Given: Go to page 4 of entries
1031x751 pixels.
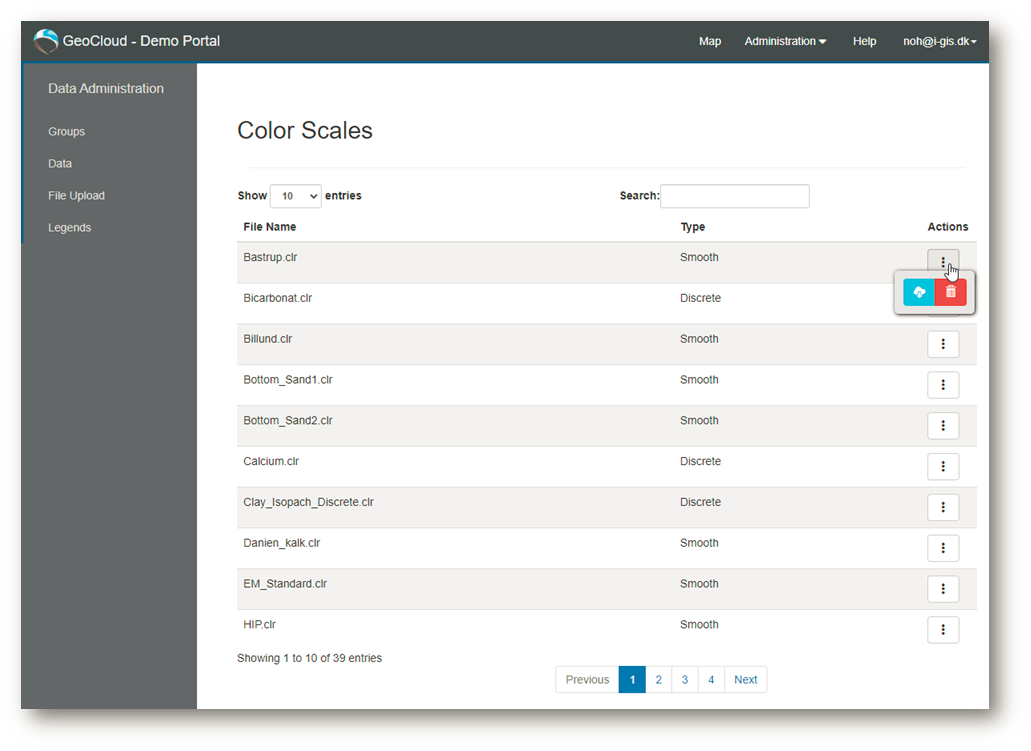Looking at the screenshot, I should coord(711,679).
